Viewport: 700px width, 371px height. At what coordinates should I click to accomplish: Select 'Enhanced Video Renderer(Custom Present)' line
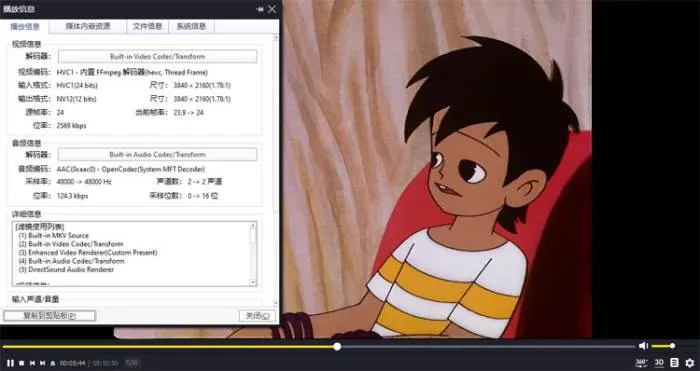pos(88,252)
